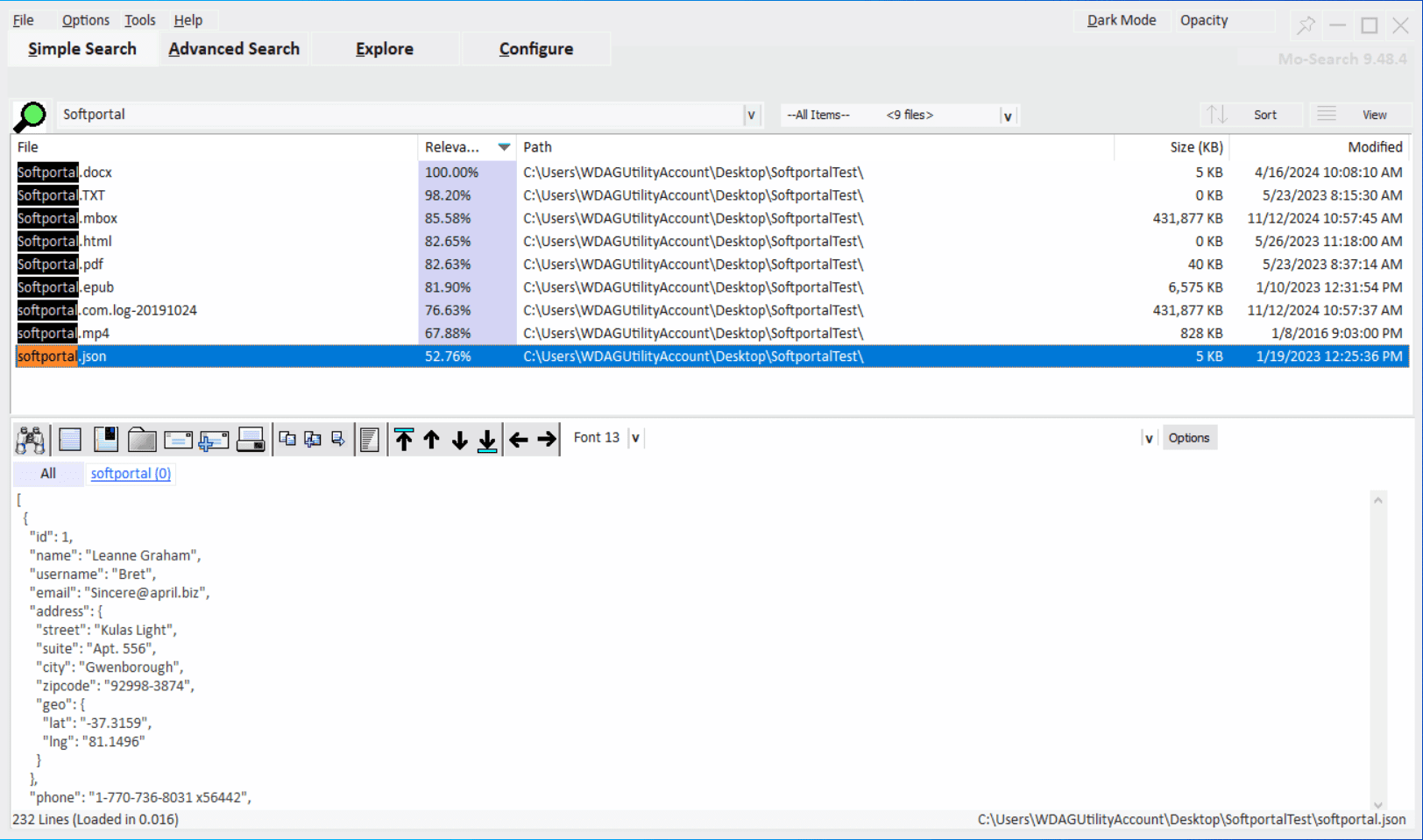Click the text document icon beside copy icons
This screenshot has height=840, width=1423.
tap(370, 439)
